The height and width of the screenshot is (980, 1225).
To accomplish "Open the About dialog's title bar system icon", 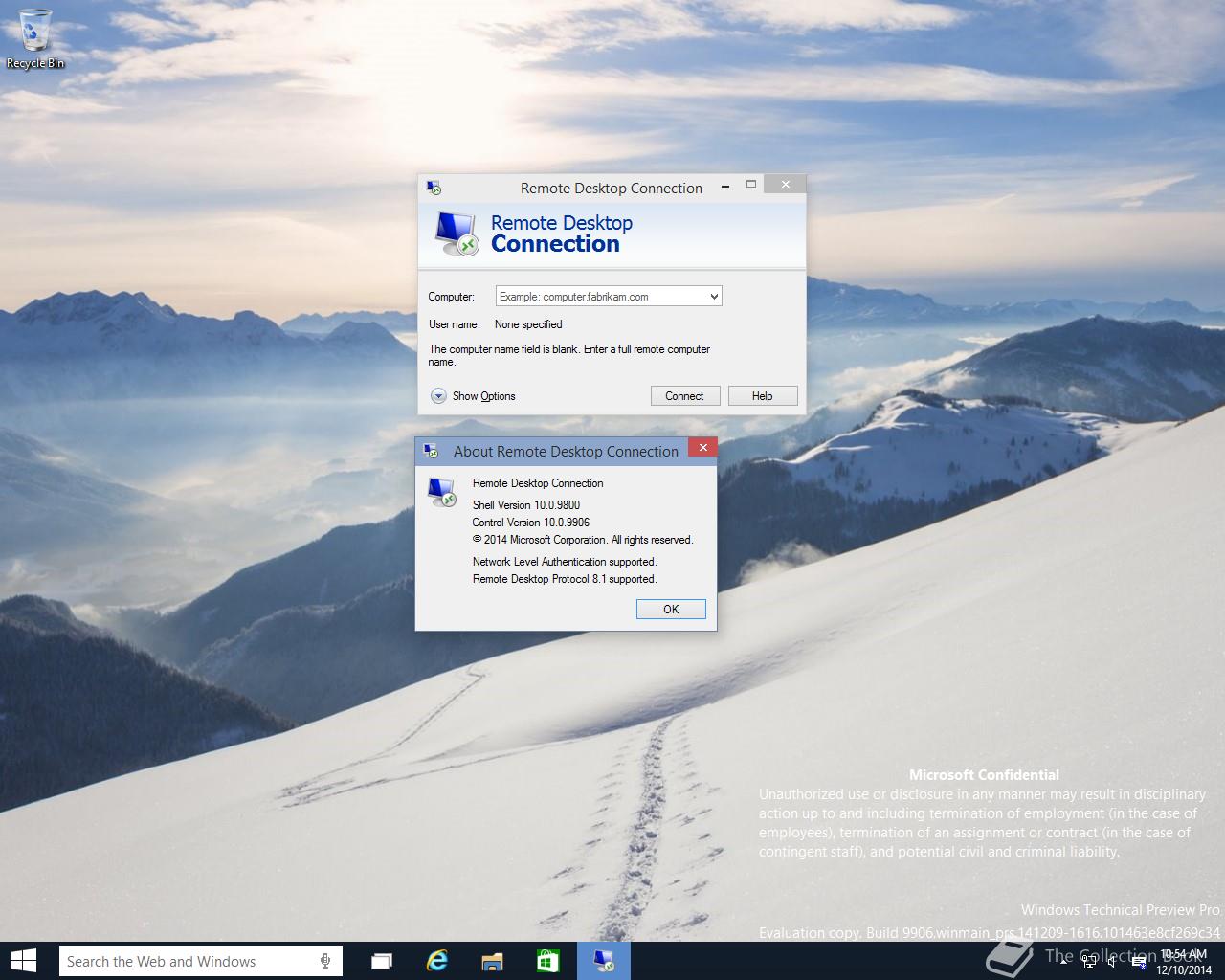I will (x=431, y=451).
